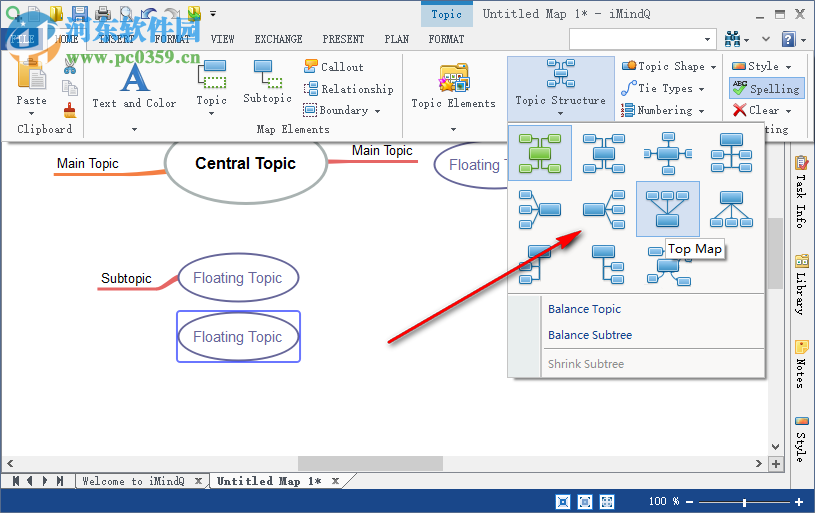Select the Central Topic on the canvas
The width and height of the screenshot is (815, 513).
click(246, 164)
